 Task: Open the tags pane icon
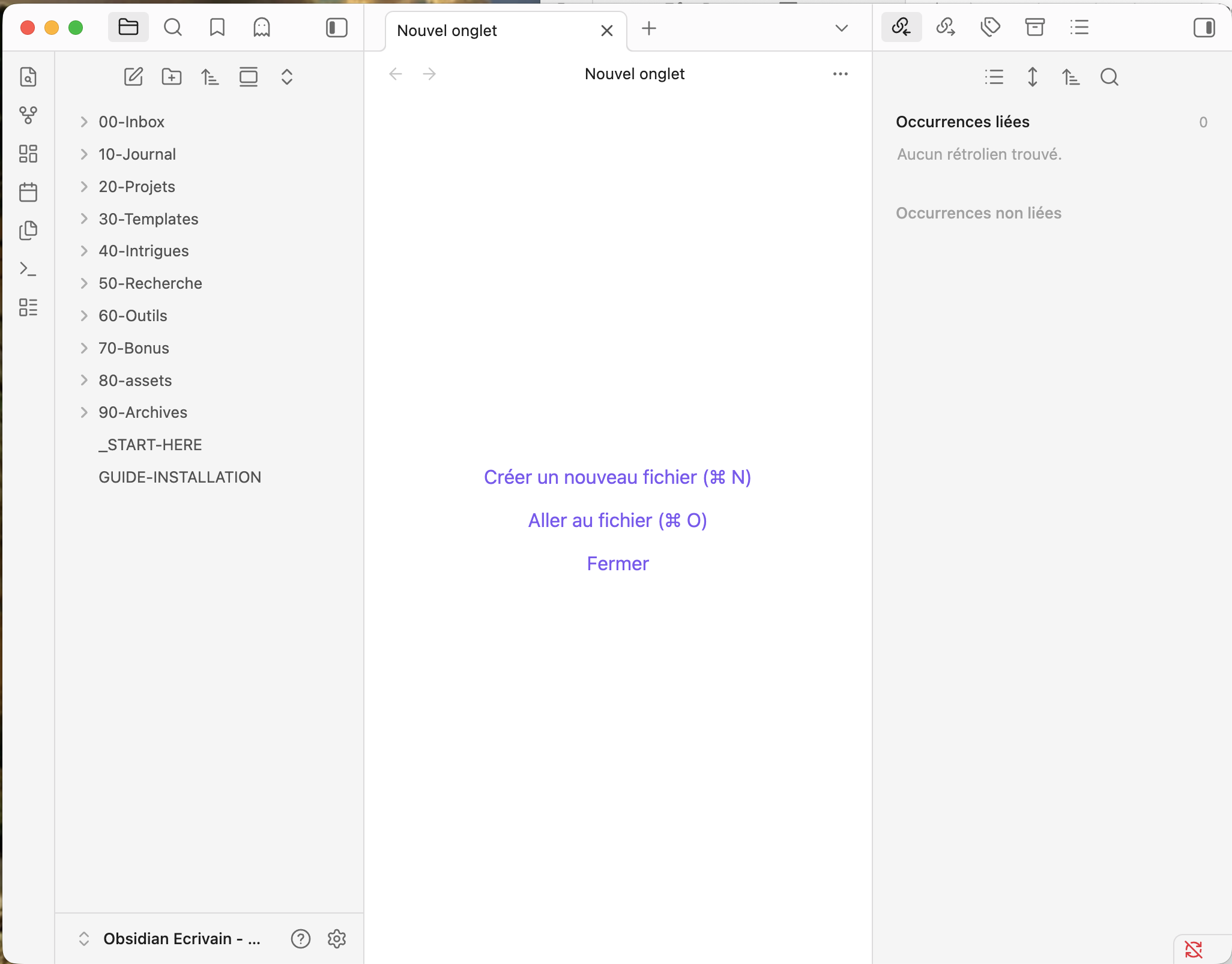pos(990,28)
